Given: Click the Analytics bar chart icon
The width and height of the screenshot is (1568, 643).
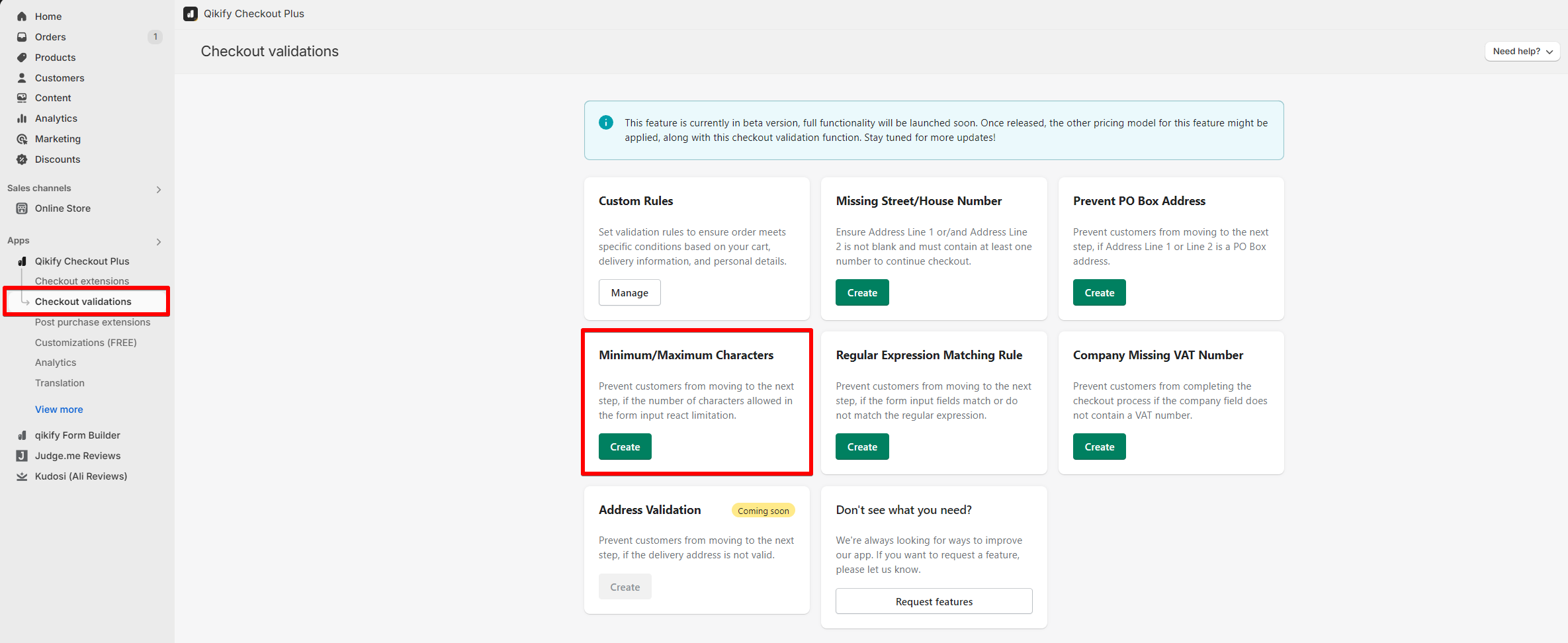Looking at the screenshot, I should tap(22, 118).
